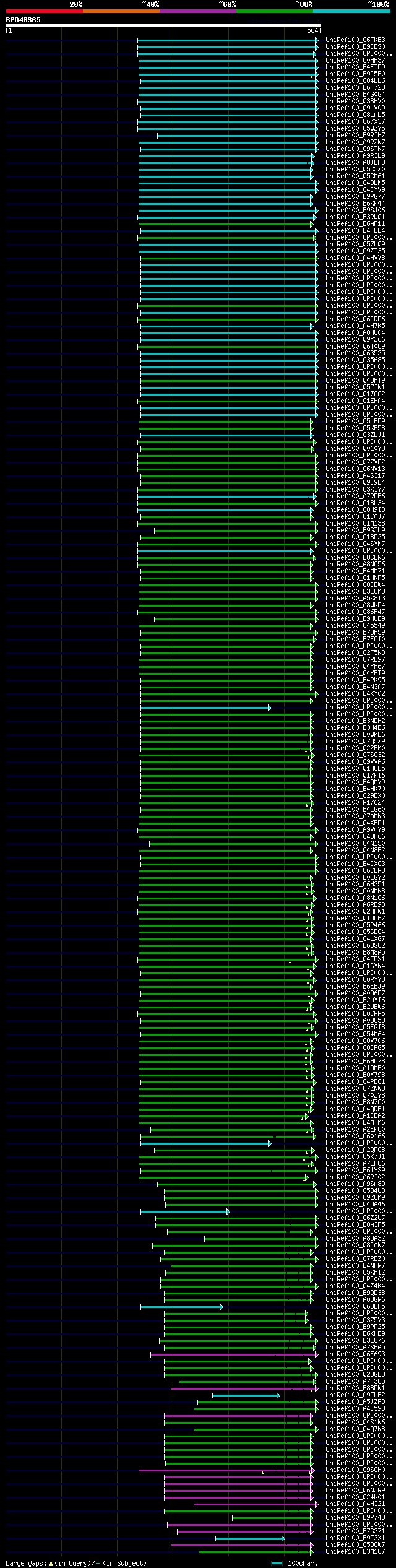396x1568 pixels.
Task: Open the UniRef100_Q5CM61 entry
Action: point(355,176)
